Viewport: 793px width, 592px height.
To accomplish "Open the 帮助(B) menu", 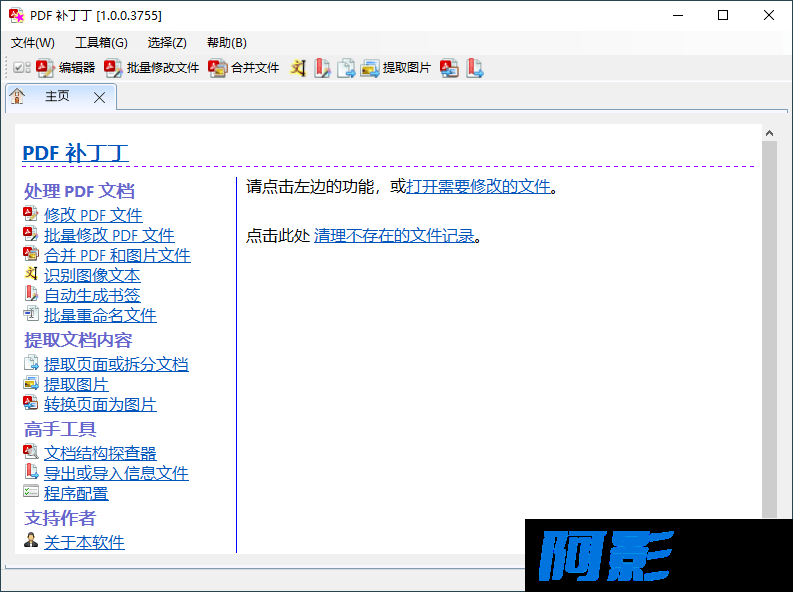I will click(227, 43).
